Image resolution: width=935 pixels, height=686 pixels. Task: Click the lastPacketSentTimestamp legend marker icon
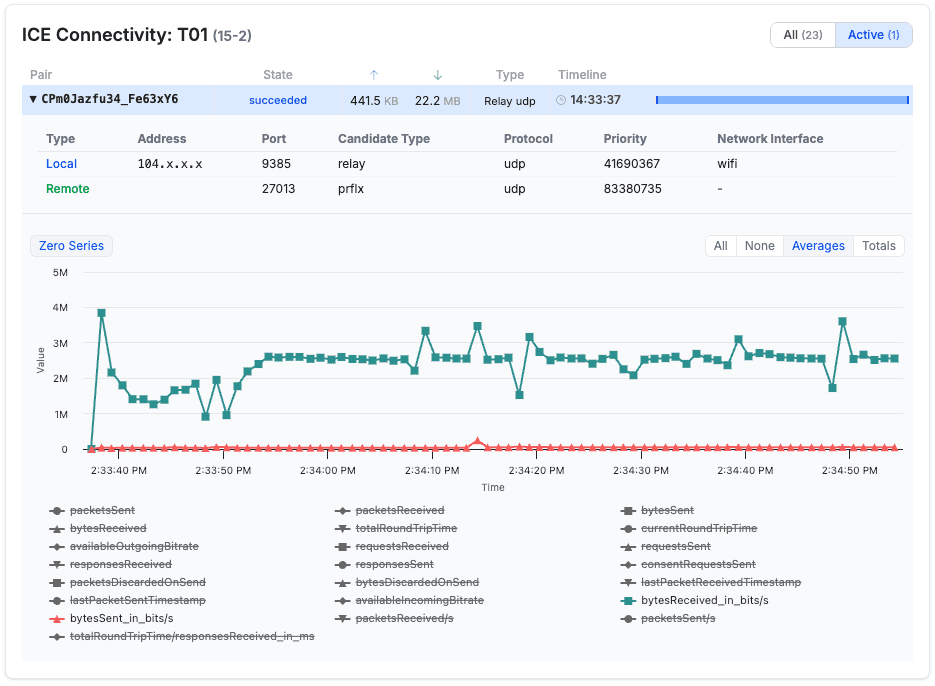[x=57, y=600]
